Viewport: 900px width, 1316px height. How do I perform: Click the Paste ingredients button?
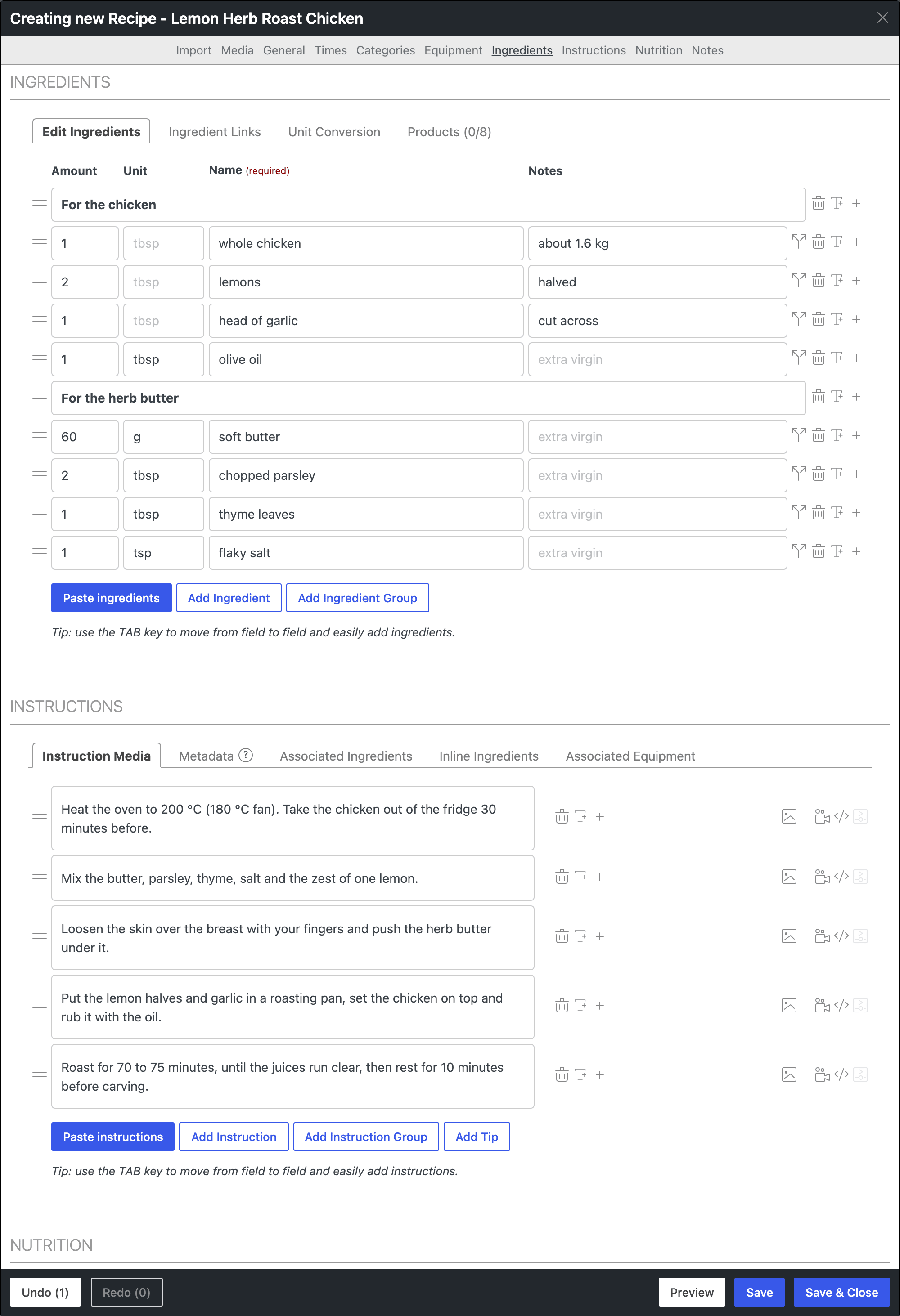coord(112,598)
